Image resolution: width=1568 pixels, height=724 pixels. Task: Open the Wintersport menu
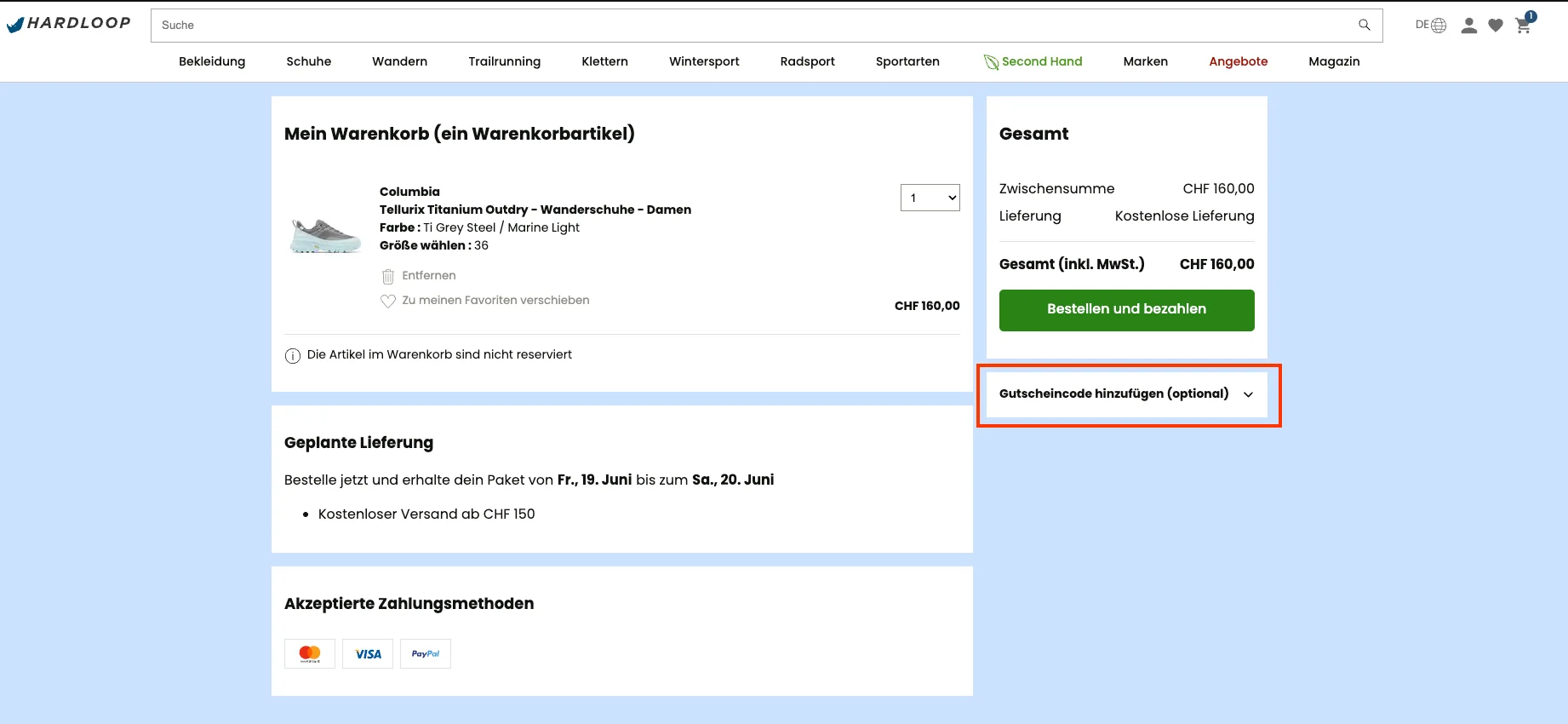point(704,61)
